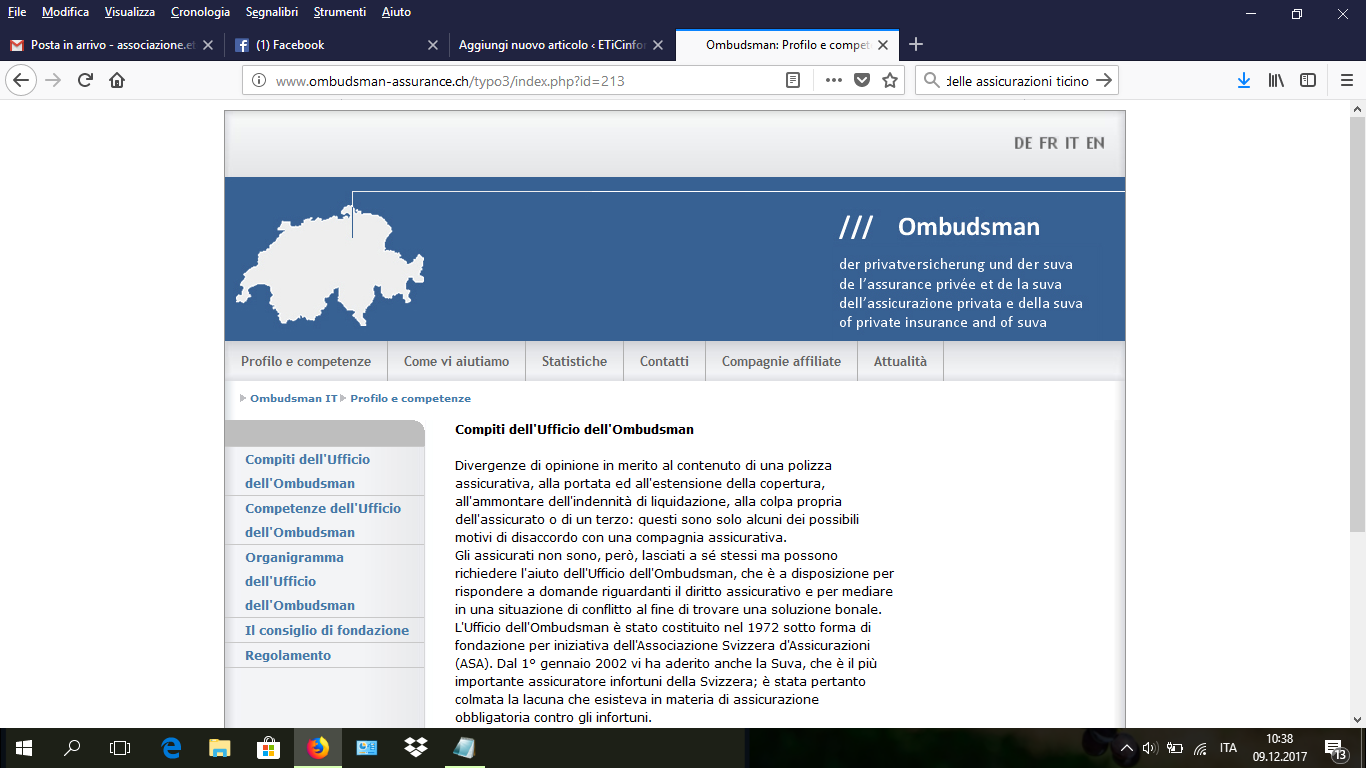The height and width of the screenshot is (768, 1366).
Task: Open Competenze dell'Ufficio dell'Ombudsman sidebar link
Action: [323, 520]
